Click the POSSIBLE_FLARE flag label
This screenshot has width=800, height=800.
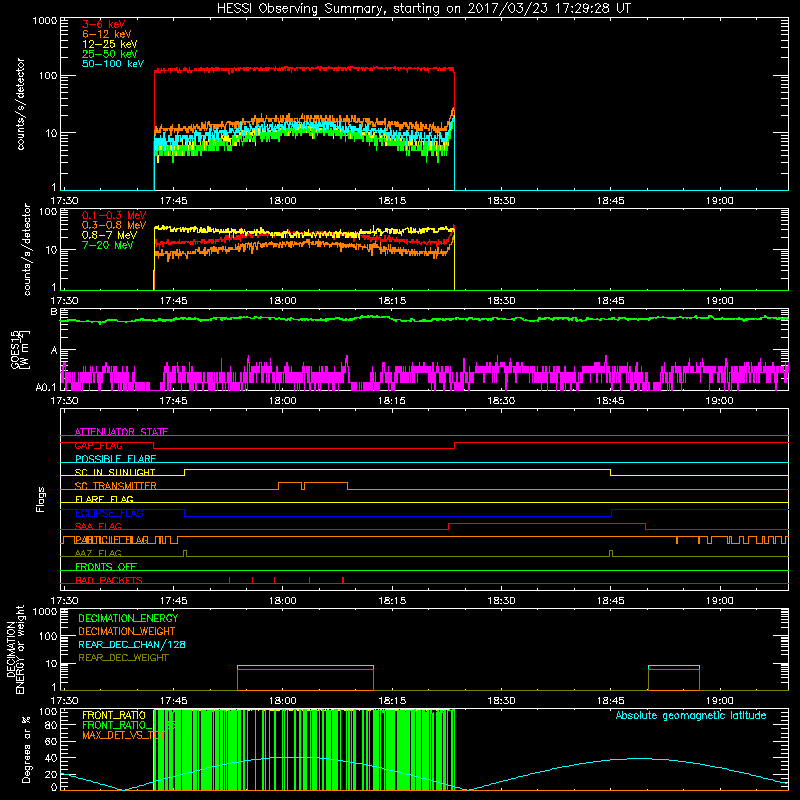pos(115,459)
